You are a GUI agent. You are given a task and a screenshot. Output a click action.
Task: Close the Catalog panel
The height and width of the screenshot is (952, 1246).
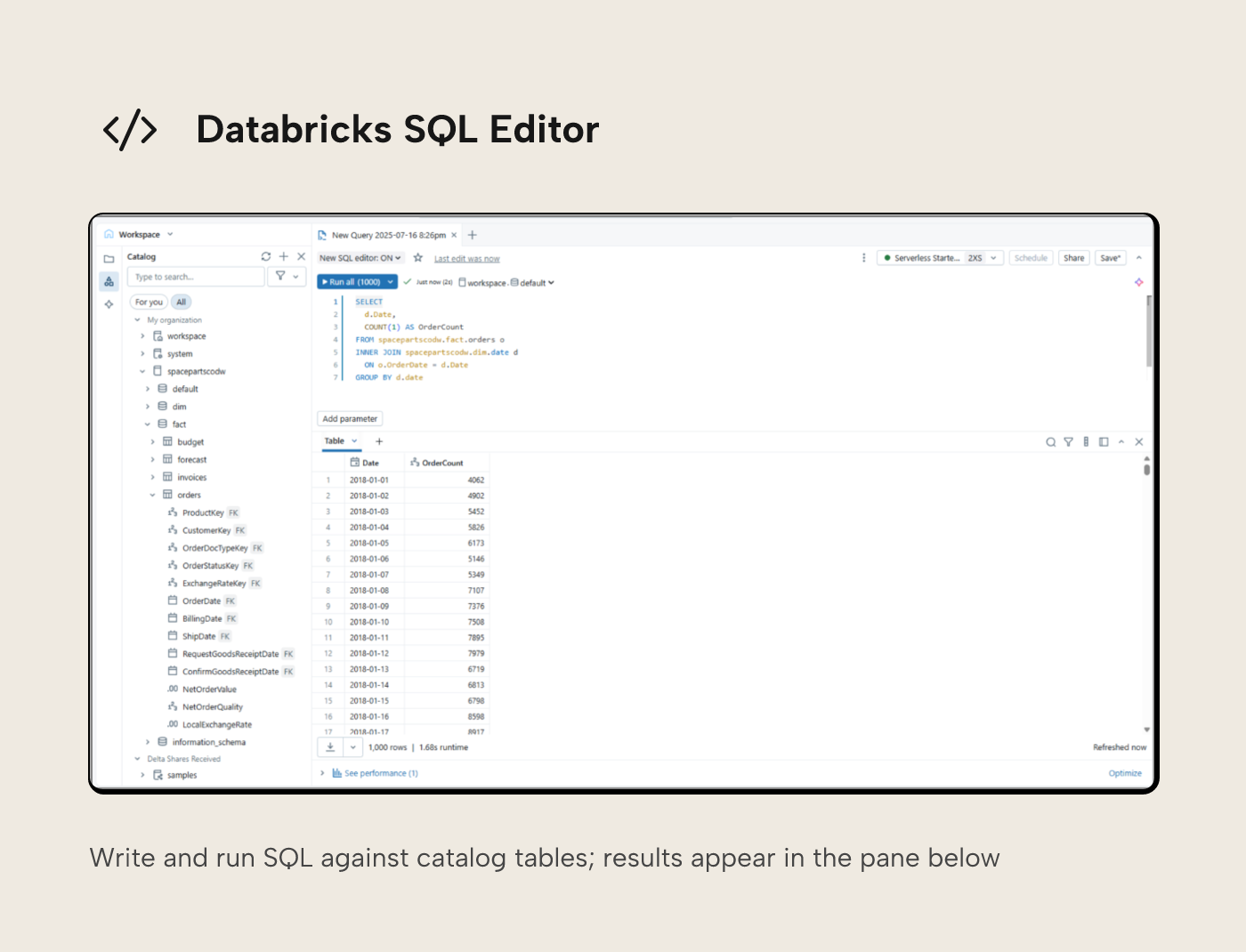pyautogui.click(x=301, y=256)
